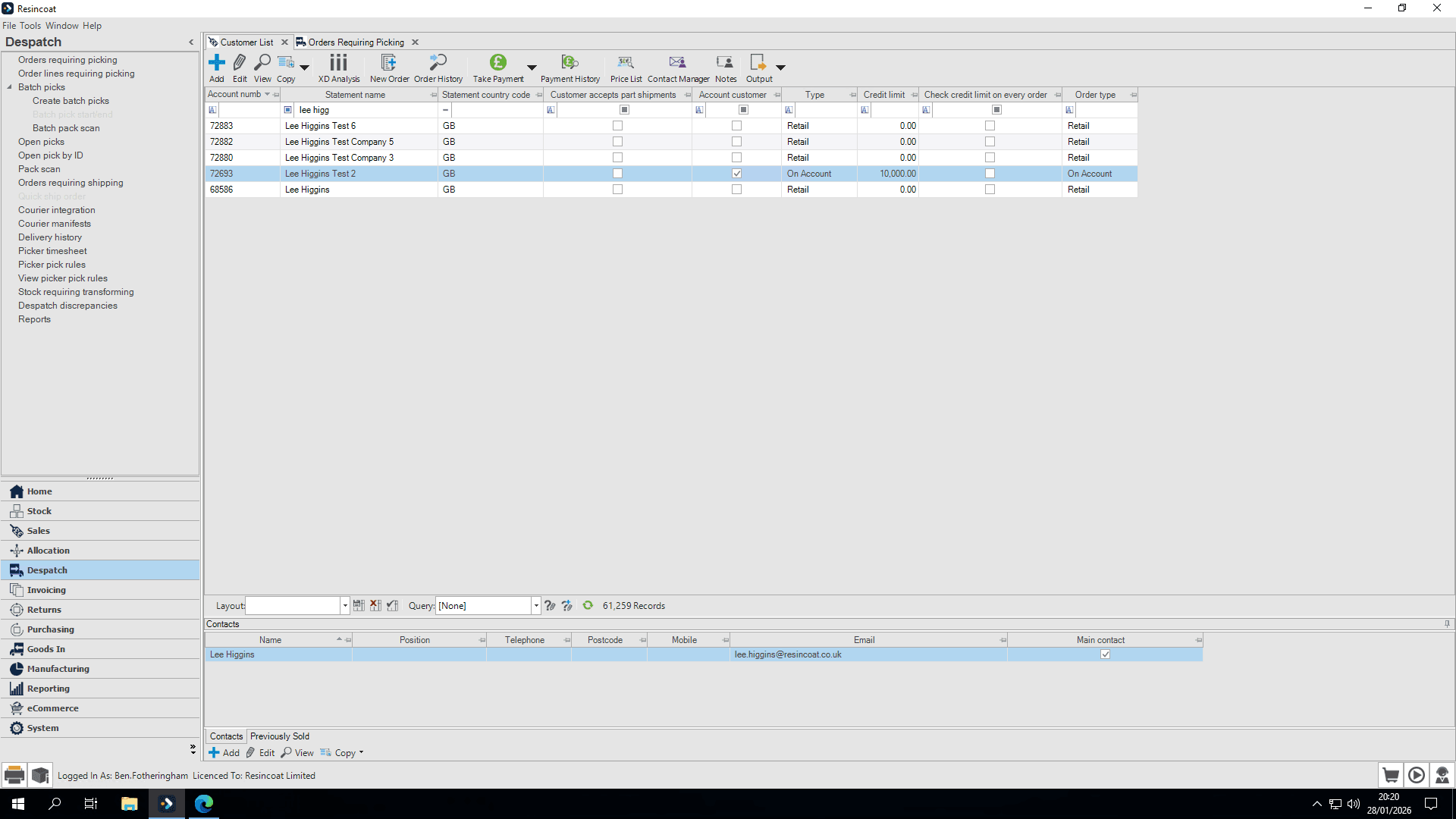Click the Edit pencil toolbar icon
1456x819 pixels.
(x=240, y=62)
